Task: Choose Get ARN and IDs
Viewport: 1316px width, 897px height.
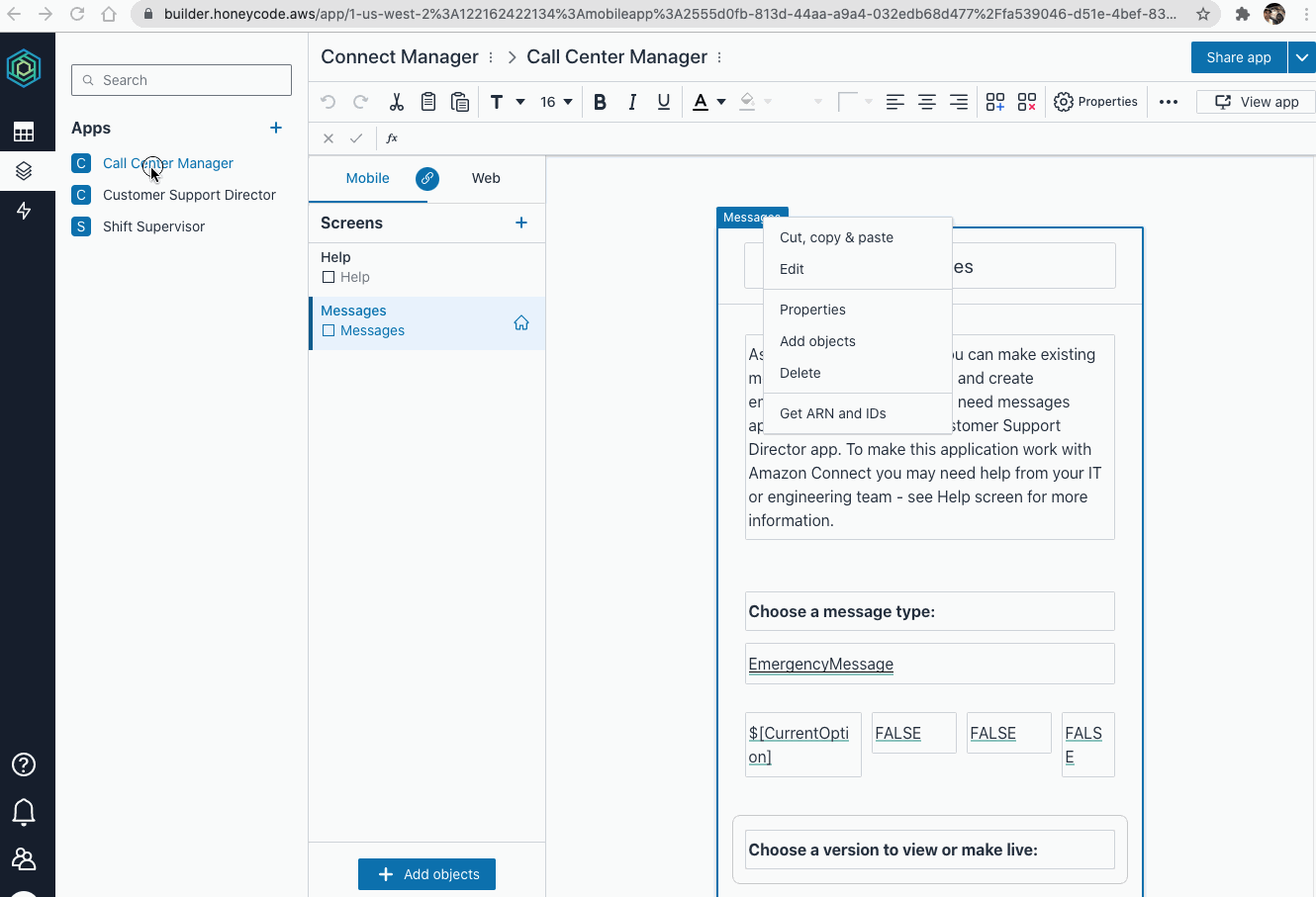Action: tap(858, 413)
